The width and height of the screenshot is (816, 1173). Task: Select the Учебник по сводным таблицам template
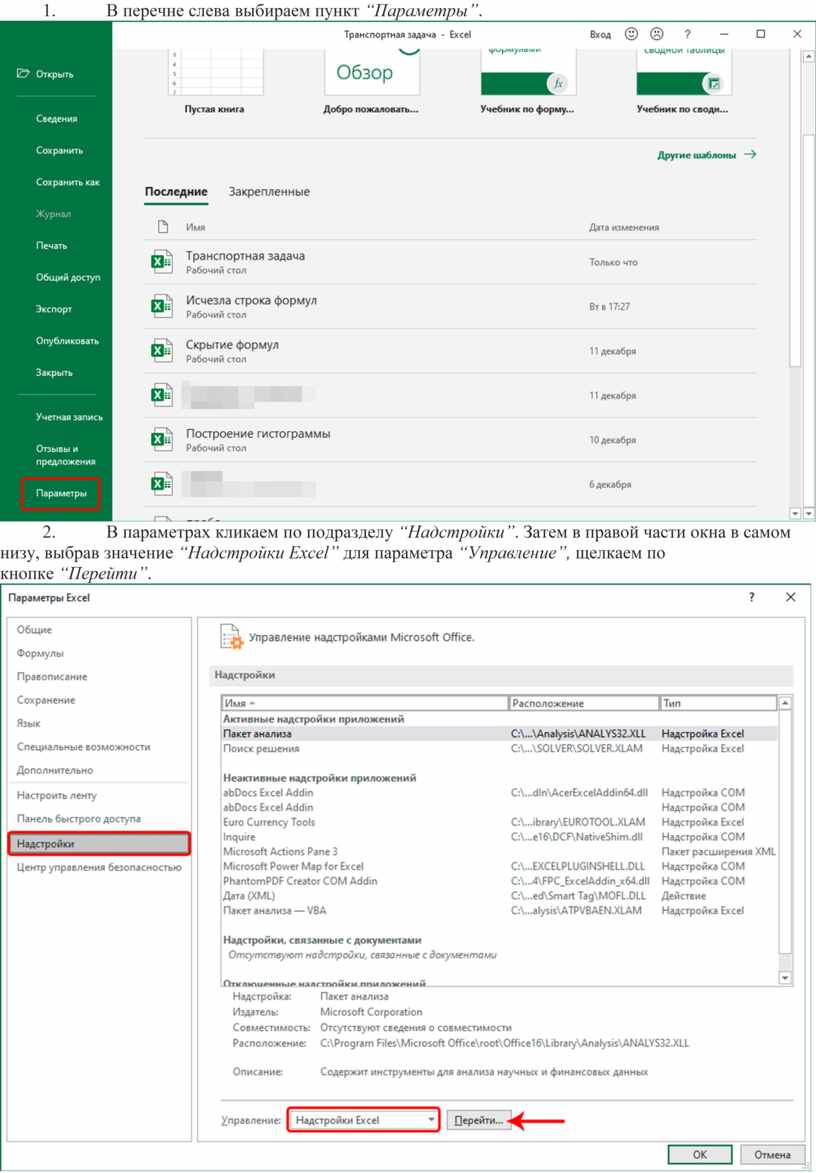click(x=683, y=82)
